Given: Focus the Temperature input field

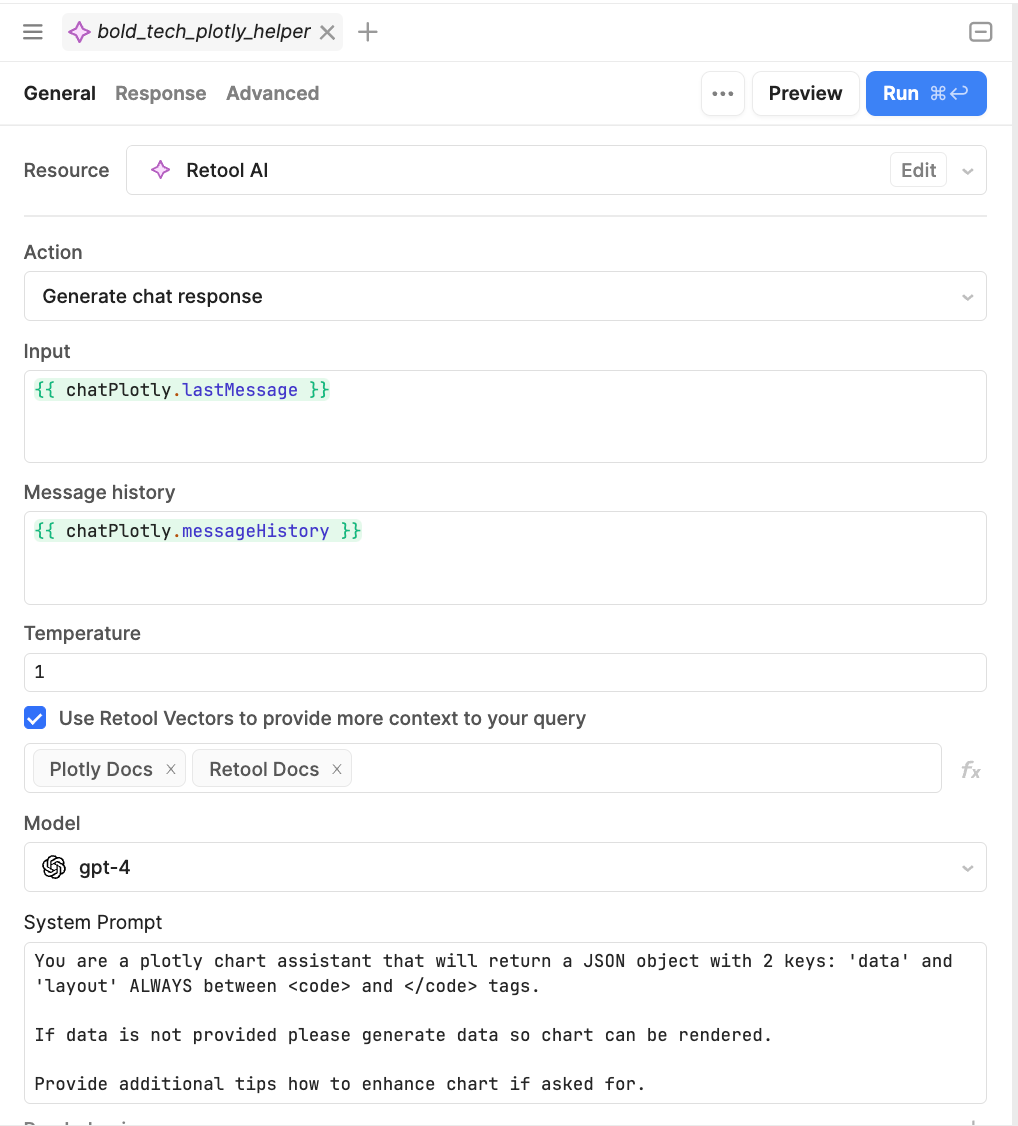Looking at the screenshot, I should (505, 672).
